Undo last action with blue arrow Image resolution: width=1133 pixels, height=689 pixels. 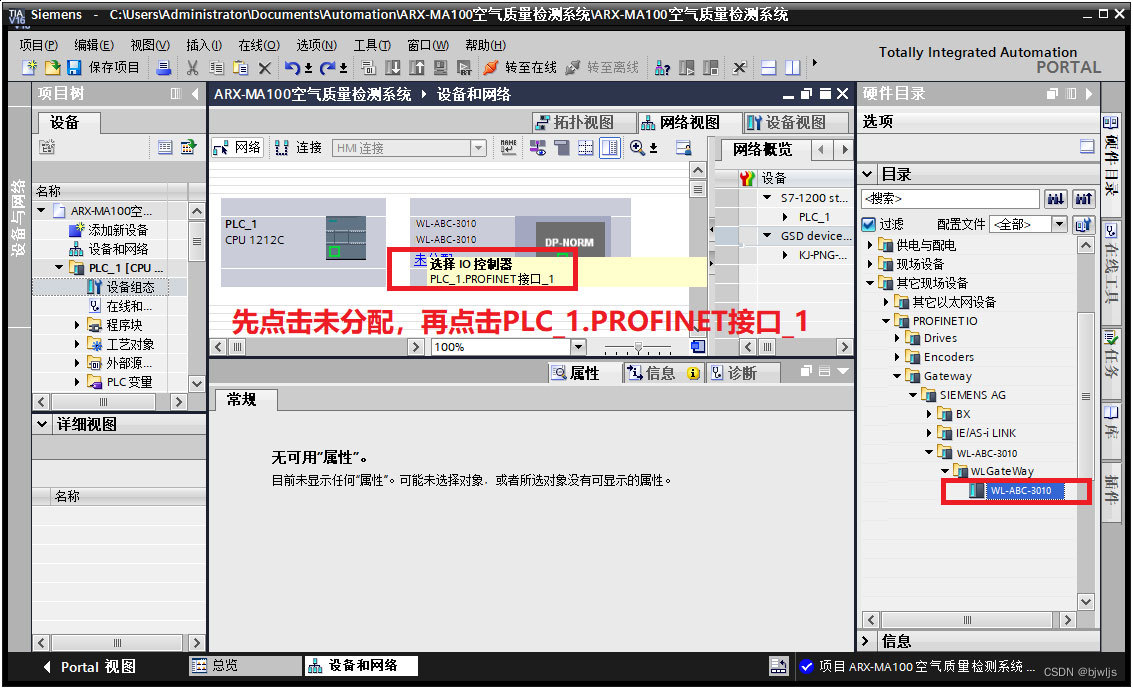[x=292, y=68]
